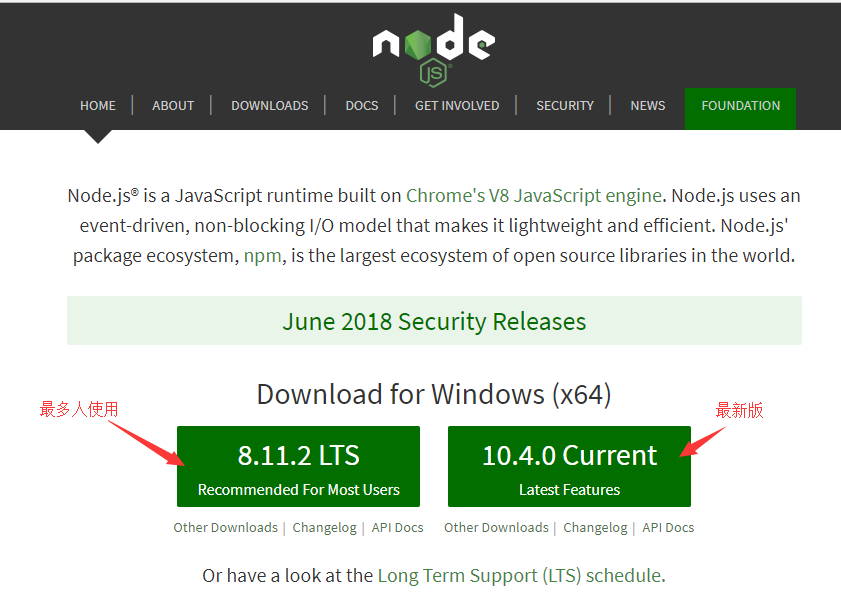Viewport: 841px width, 609px height.
Task: Open Long Term Support (LTS) schedule link
Action: (x=519, y=576)
